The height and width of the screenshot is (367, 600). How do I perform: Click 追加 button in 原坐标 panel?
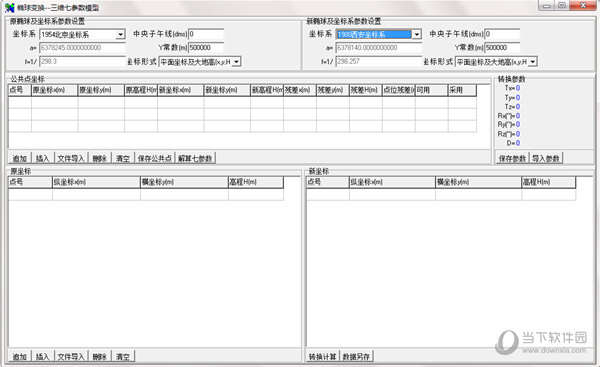pyautogui.click(x=20, y=357)
